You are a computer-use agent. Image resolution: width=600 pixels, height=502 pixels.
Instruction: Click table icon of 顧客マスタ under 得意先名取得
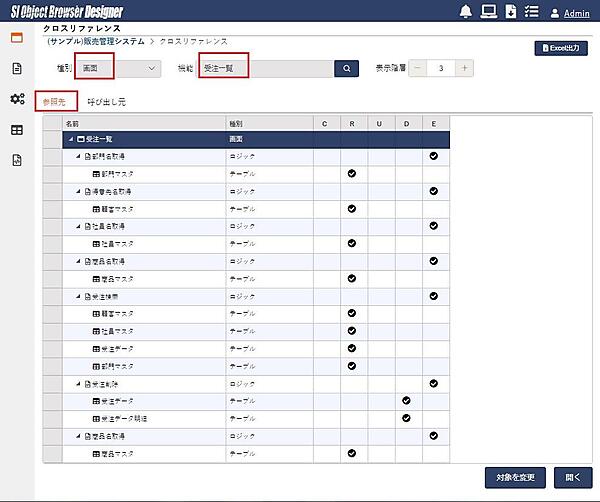[x=96, y=209]
